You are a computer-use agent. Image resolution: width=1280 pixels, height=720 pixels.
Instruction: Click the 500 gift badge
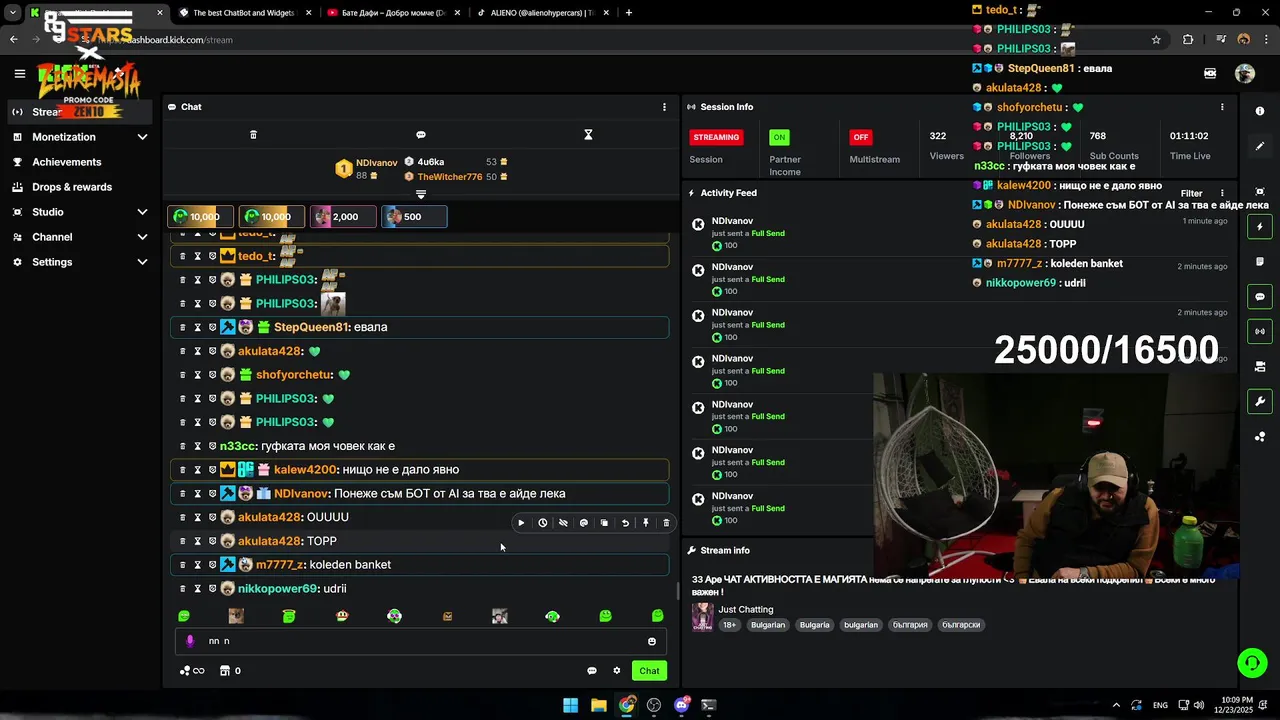(414, 217)
